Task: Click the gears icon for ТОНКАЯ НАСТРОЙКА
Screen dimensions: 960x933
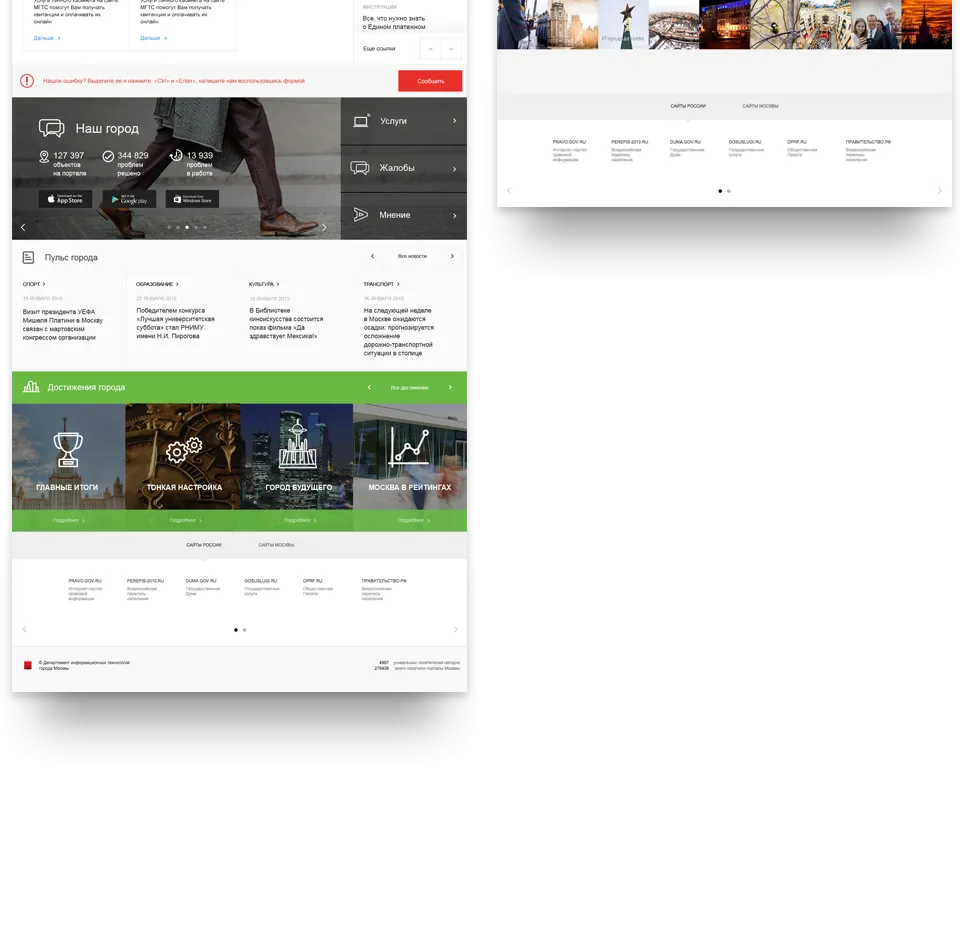Action: [182, 450]
